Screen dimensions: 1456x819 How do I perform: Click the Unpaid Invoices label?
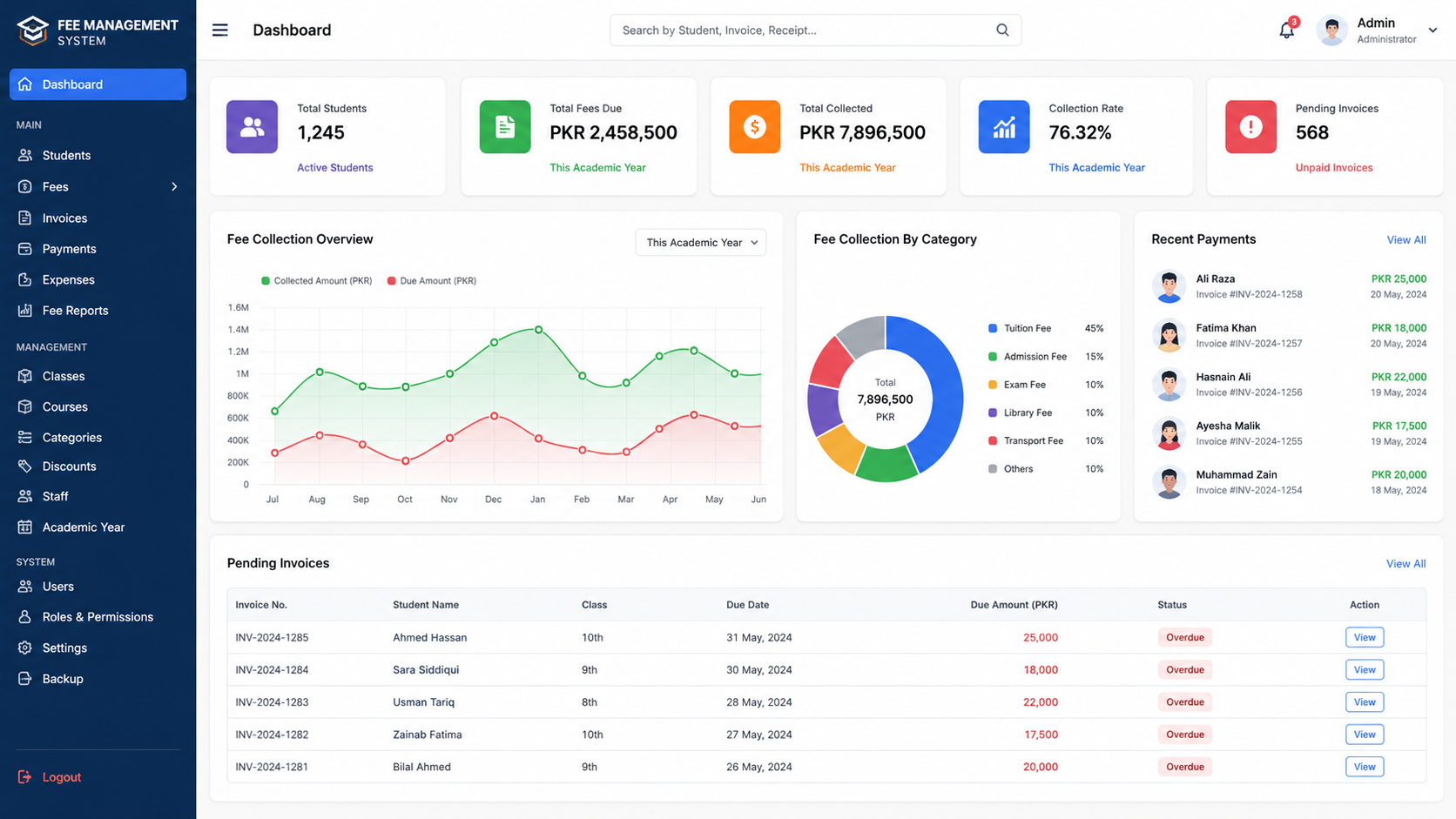coord(1334,168)
